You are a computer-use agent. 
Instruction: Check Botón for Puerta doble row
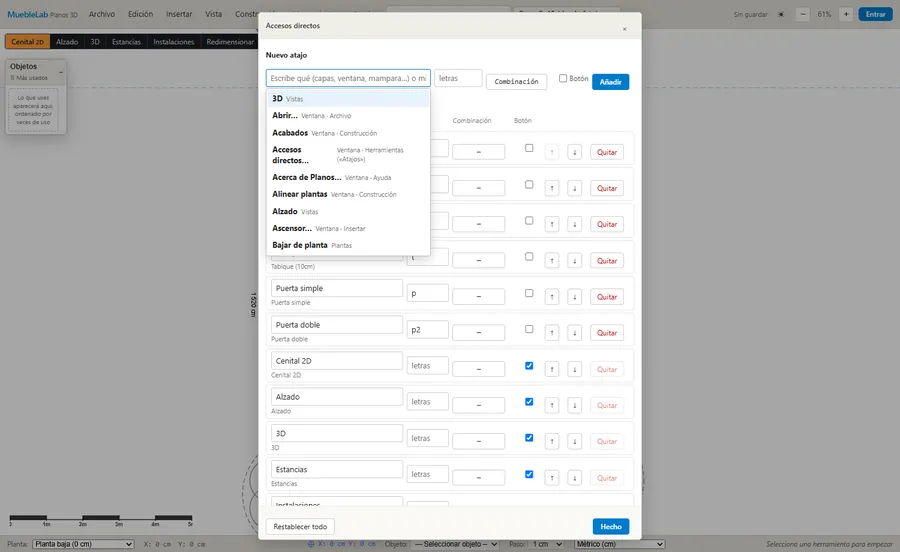tap(529, 329)
